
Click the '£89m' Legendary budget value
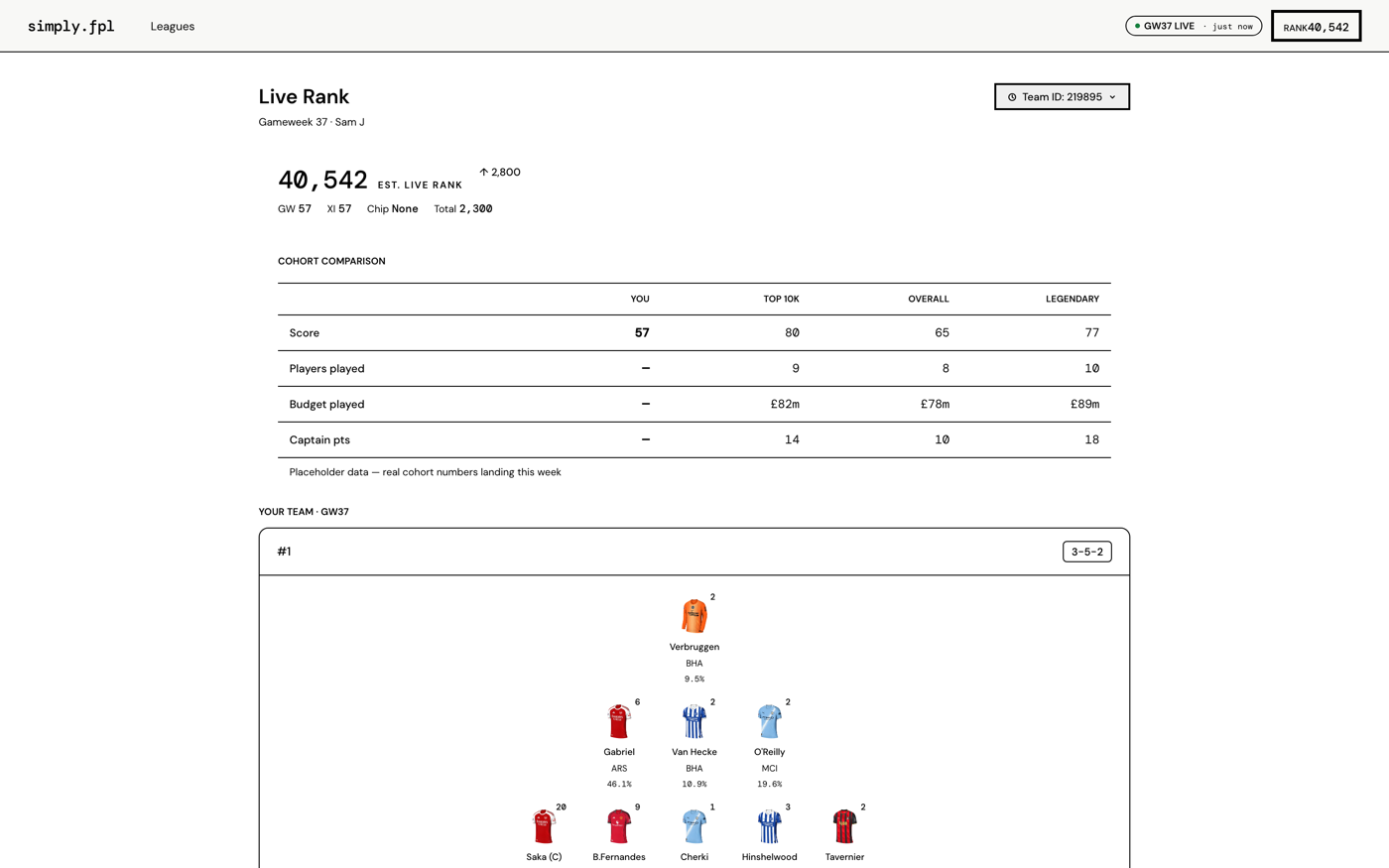click(x=1084, y=405)
